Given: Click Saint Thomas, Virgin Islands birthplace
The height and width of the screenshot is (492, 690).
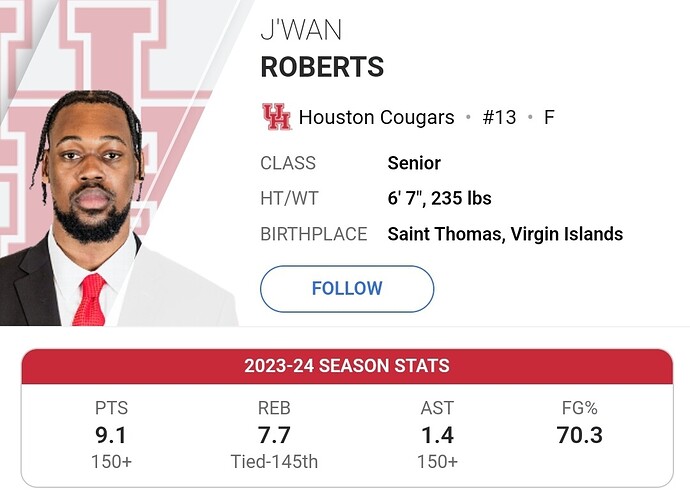Looking at the screenshot, I should pos(505,234).
